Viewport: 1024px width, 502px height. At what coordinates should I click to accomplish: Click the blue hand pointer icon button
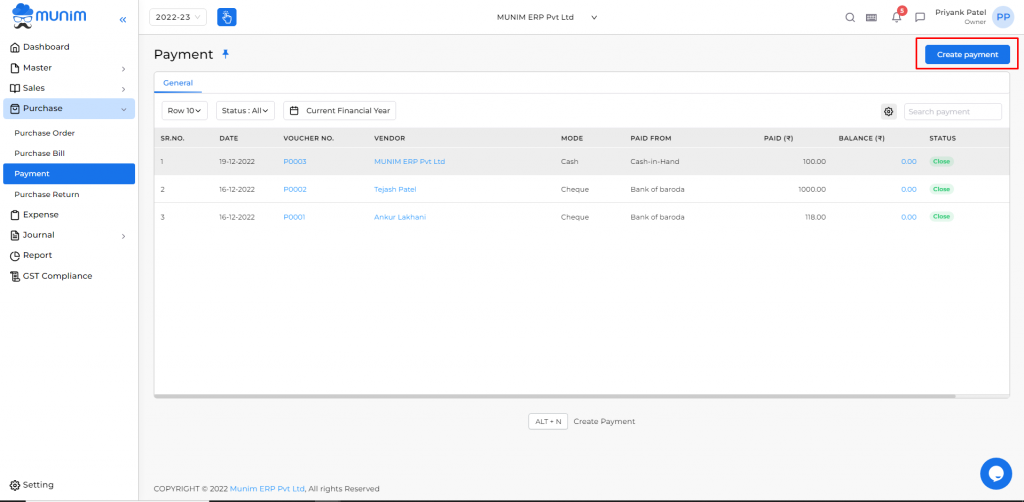click(x=227, y=17)
